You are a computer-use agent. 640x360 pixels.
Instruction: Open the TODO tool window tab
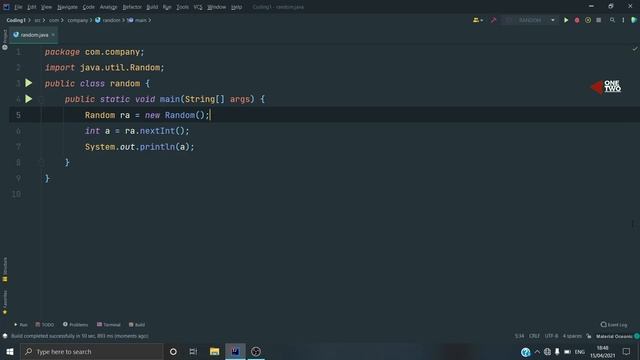pos(44,324)
